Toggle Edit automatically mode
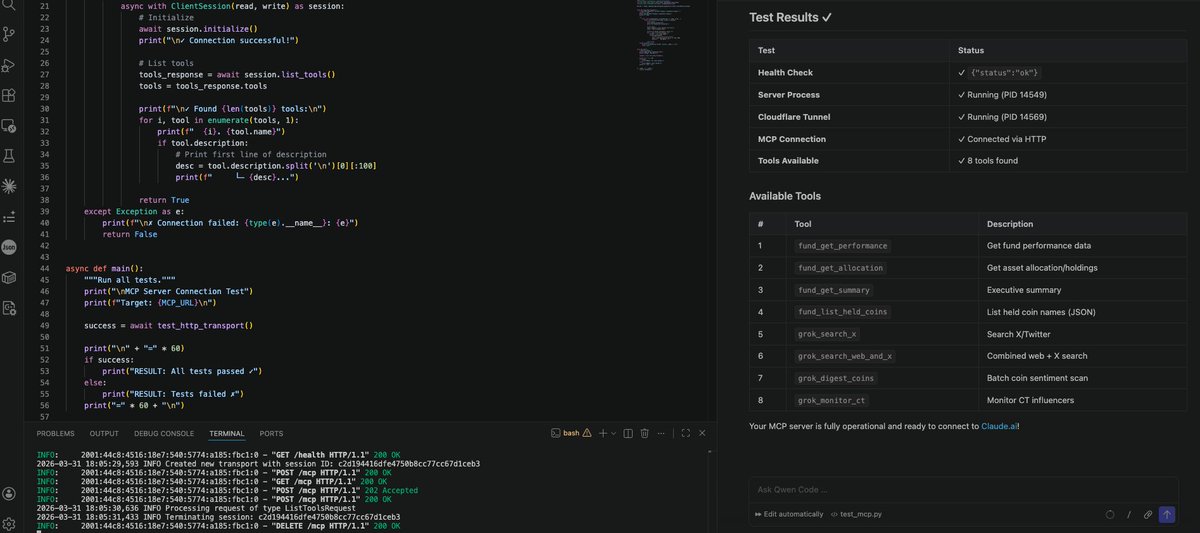This screenshot has height=533, width=1200. (789, 514)
